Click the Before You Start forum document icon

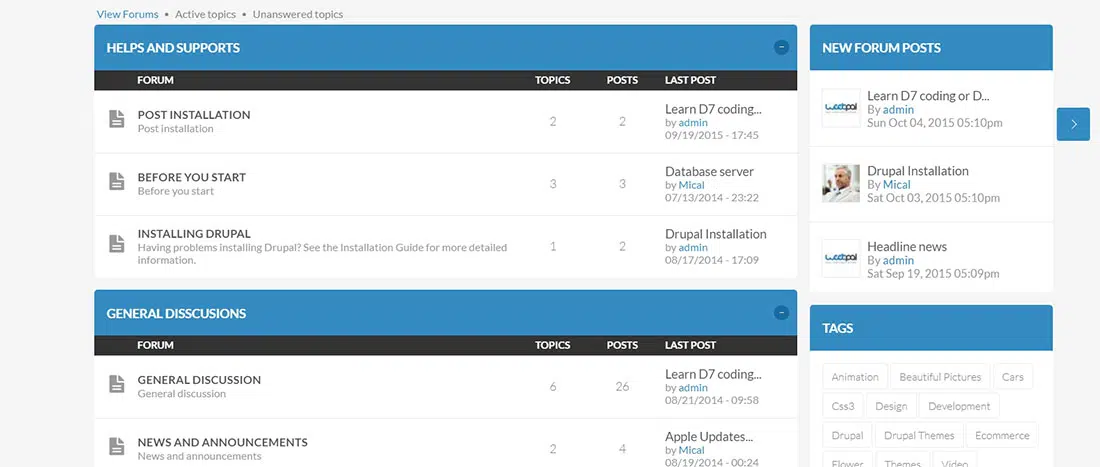click(116, 182)
